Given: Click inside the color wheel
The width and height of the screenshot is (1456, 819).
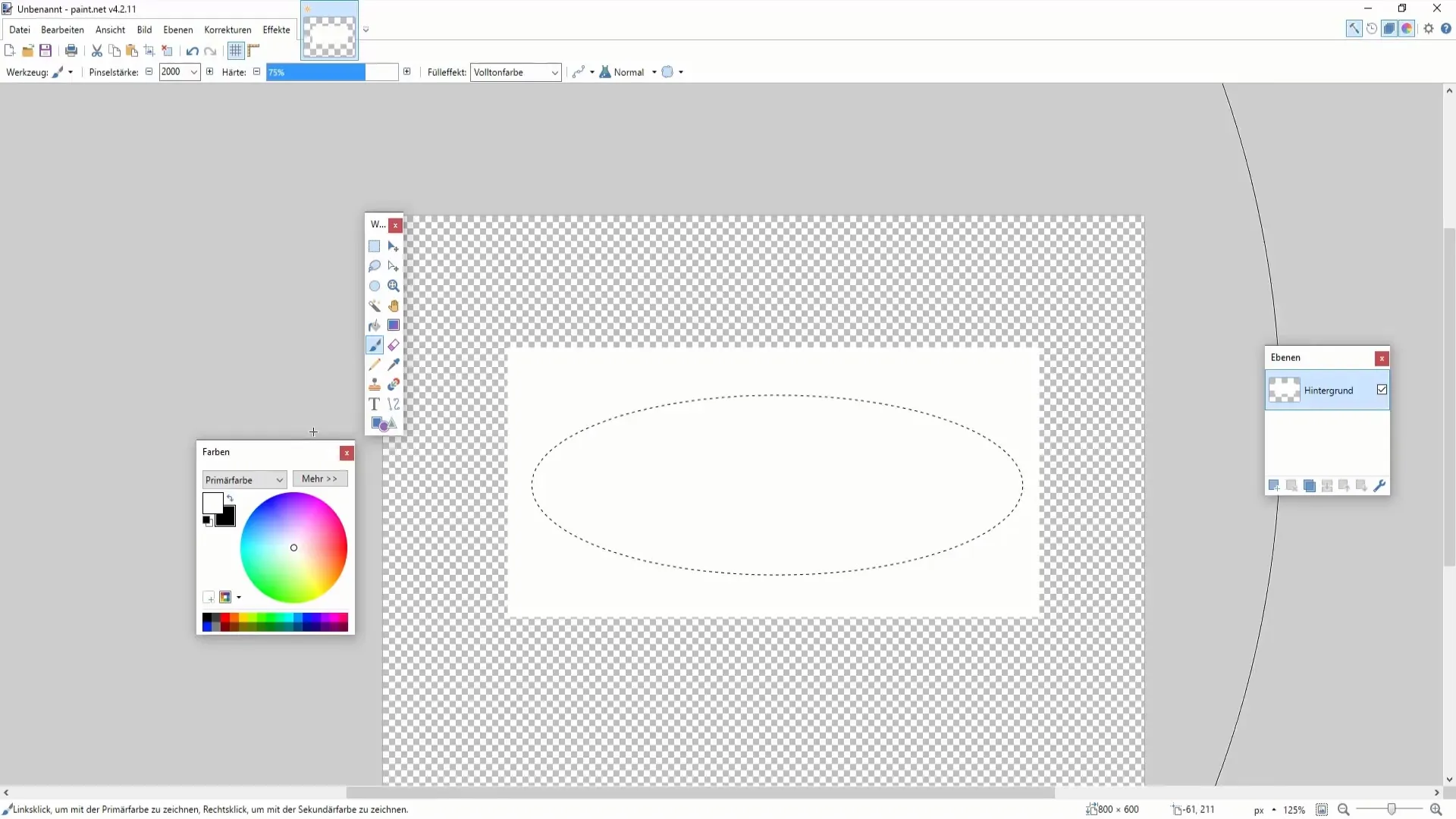Looking at the screenshot, I should coord(293,548).
